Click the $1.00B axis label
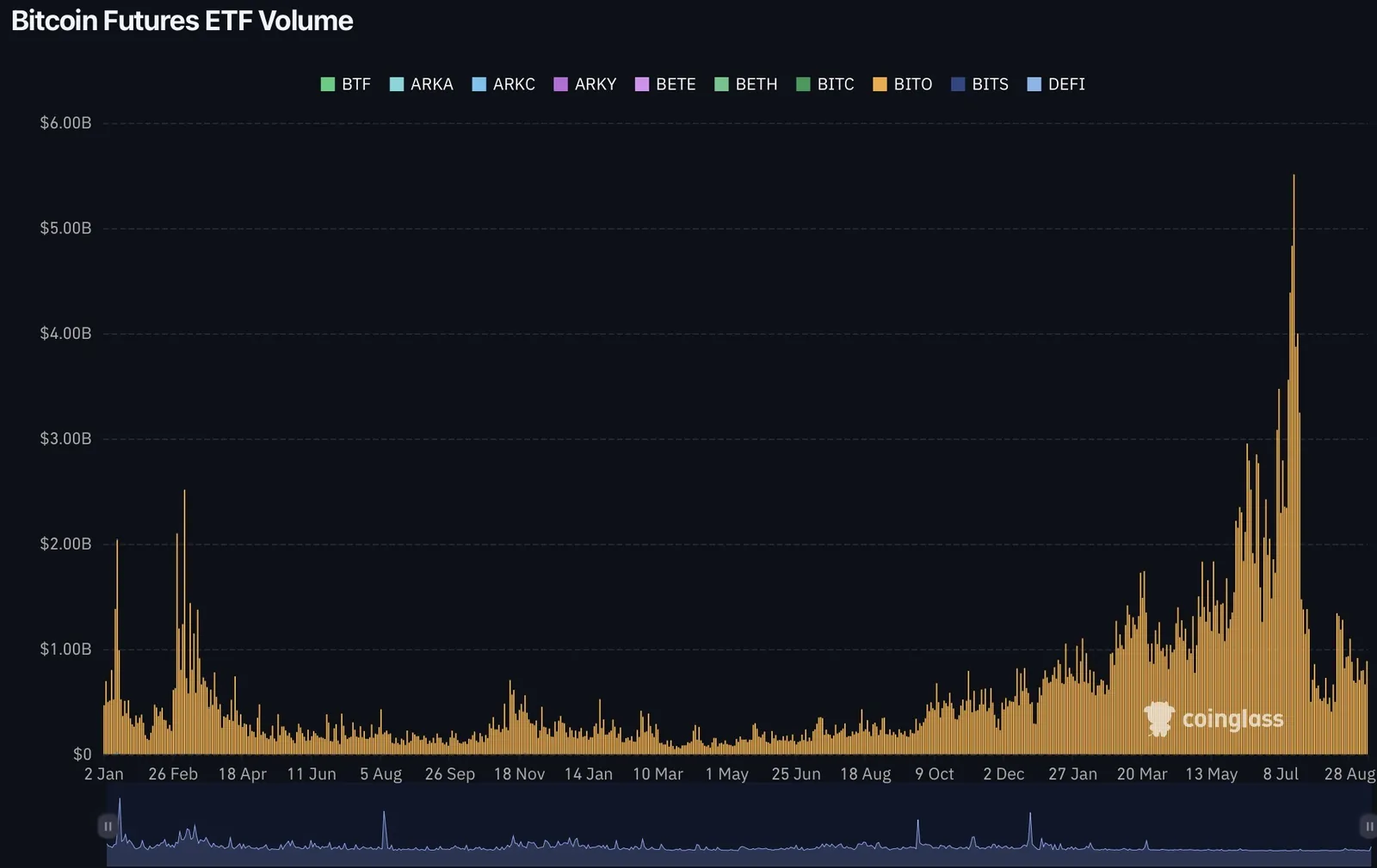The height and width of the screenshot is (868, 1377). click(x=65, y=649)
